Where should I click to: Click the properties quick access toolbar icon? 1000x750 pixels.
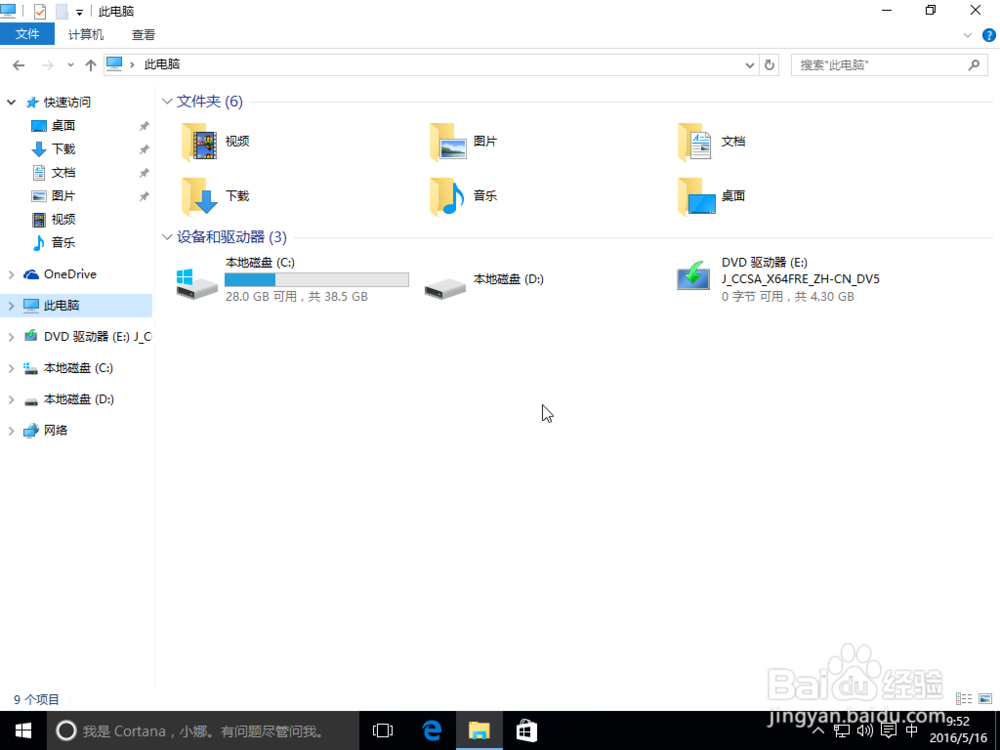pos(40,11)
